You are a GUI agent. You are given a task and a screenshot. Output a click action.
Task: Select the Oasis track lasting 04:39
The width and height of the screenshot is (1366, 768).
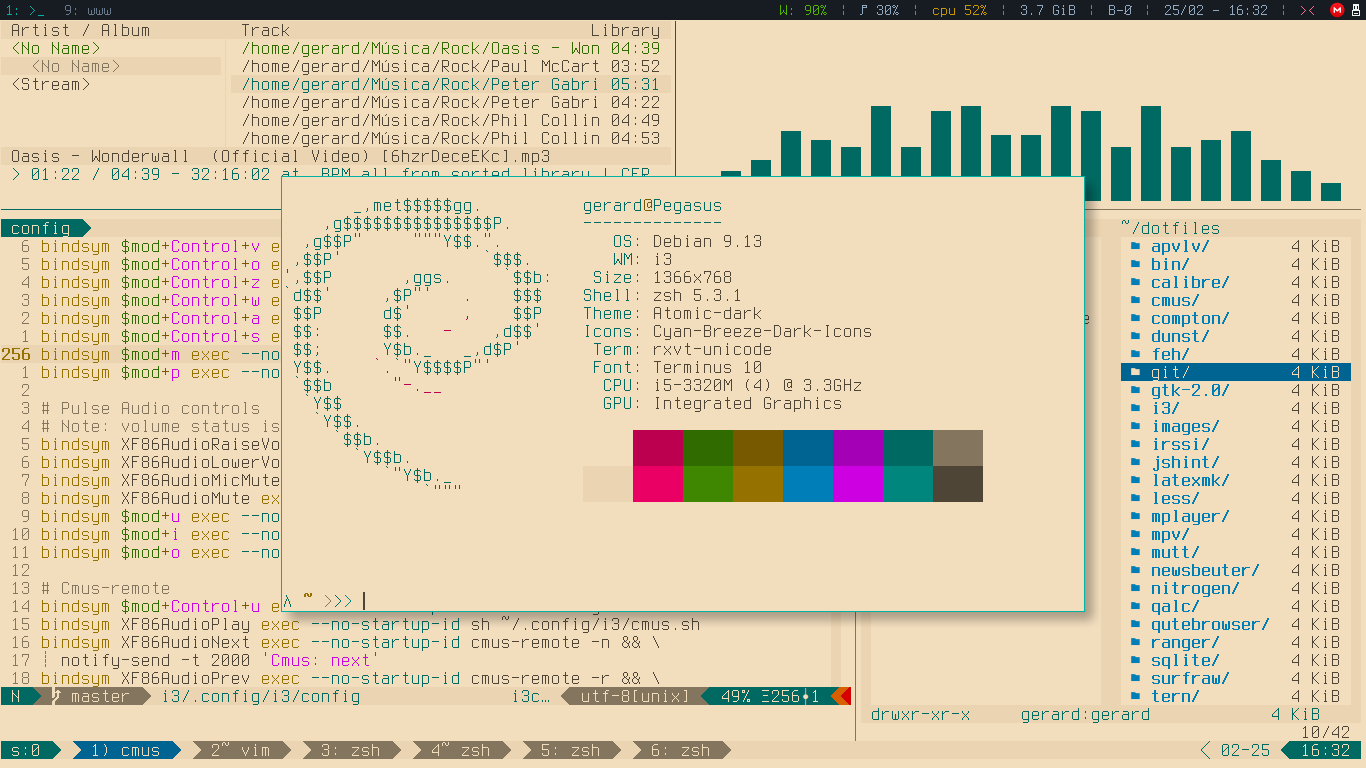[451, 48]
